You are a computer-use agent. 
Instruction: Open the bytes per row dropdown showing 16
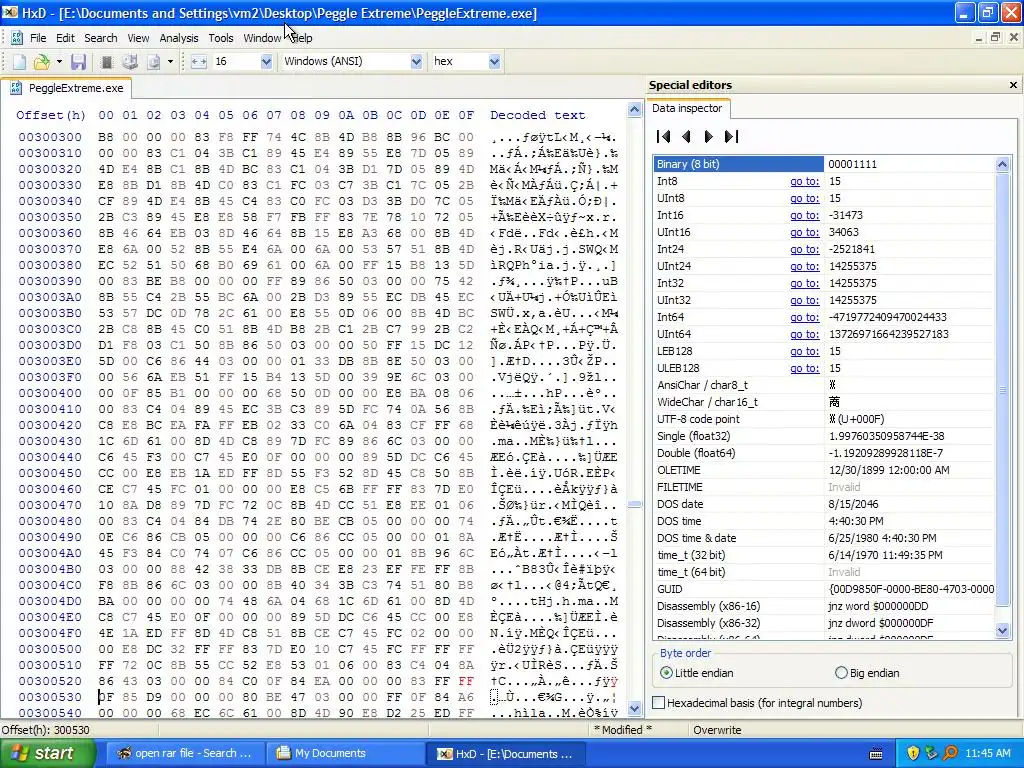(266, 61)
